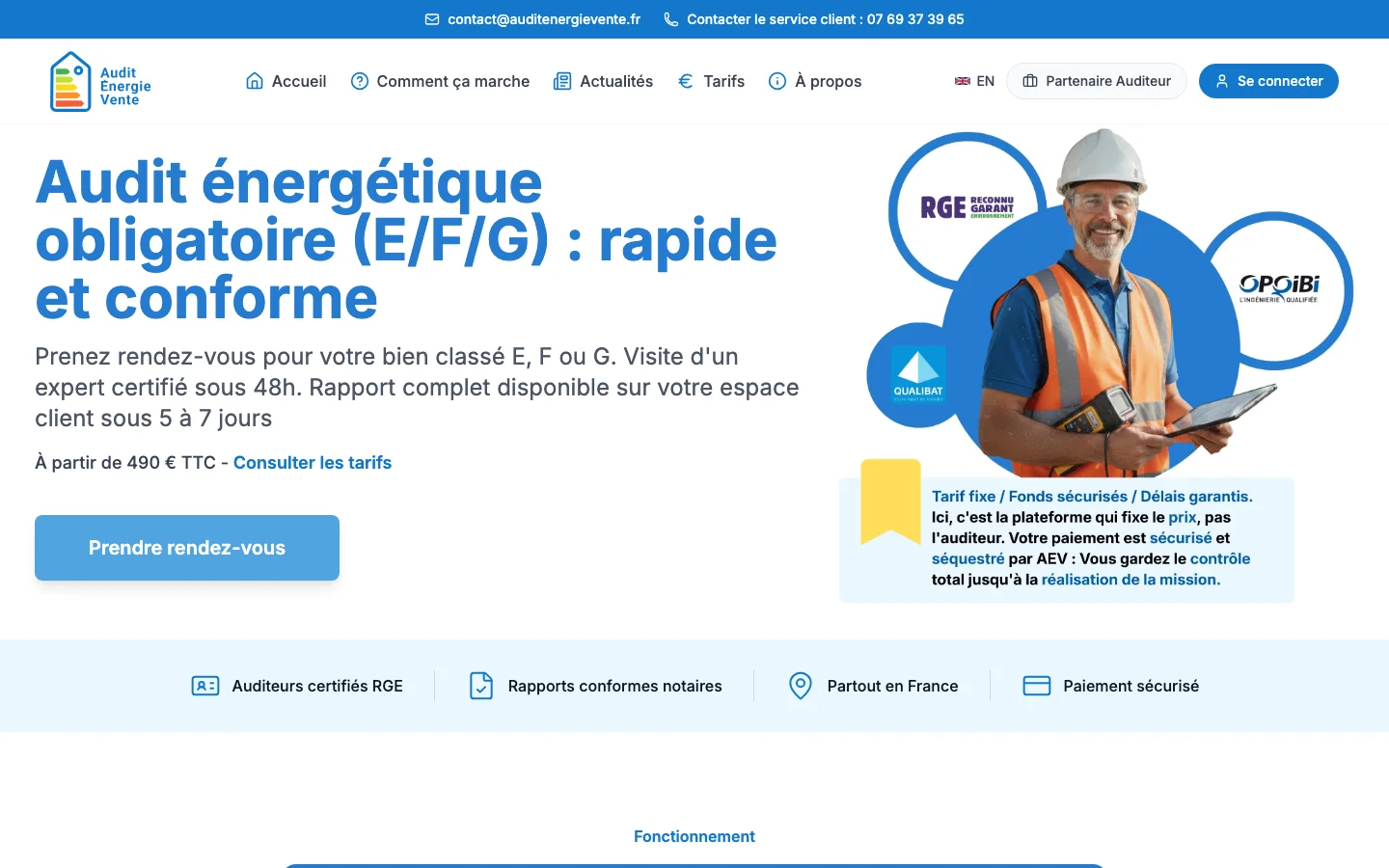This screenshot has height=868, width=1389.
Task: Select the Auditeurs certifiés RGE badge icon
Action: [204, 686]
